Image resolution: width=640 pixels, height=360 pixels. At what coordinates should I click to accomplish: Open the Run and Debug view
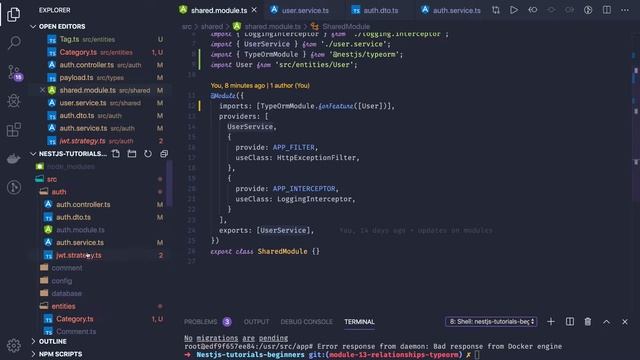13,101
